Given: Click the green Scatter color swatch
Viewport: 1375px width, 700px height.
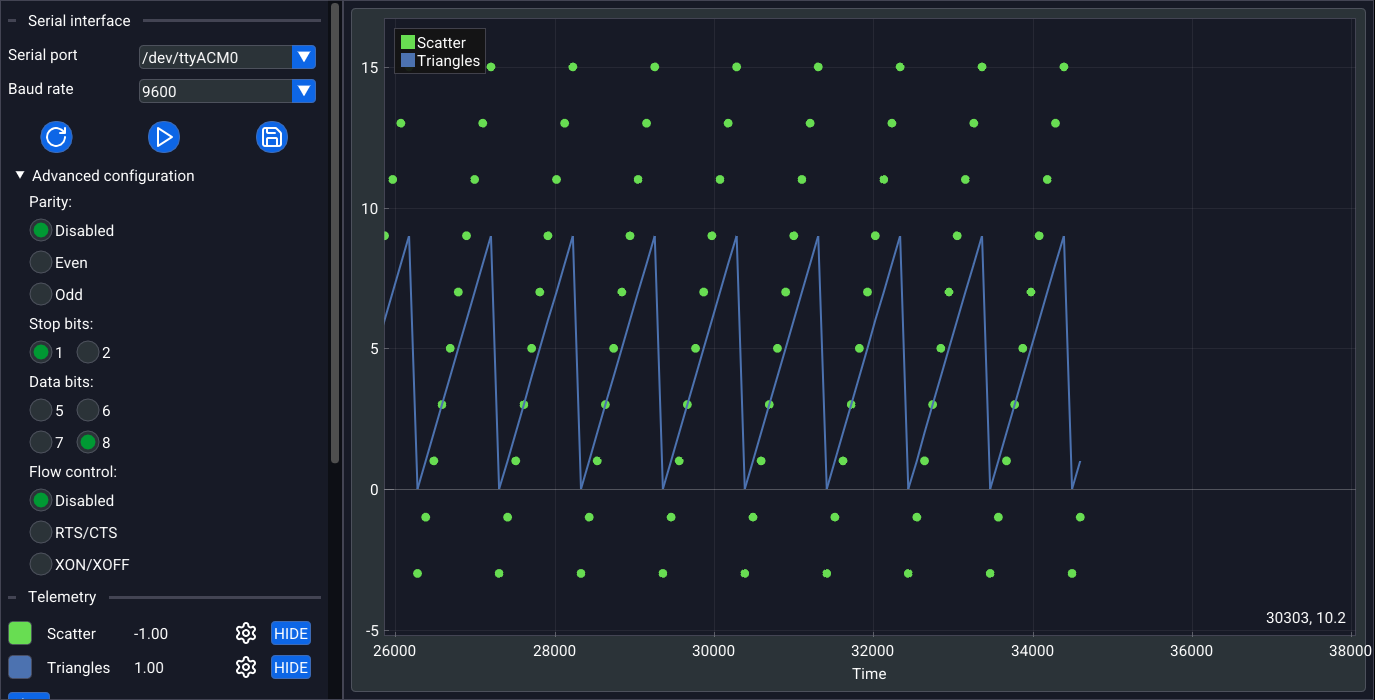Looking at the screenshot, I should (20, 633).
